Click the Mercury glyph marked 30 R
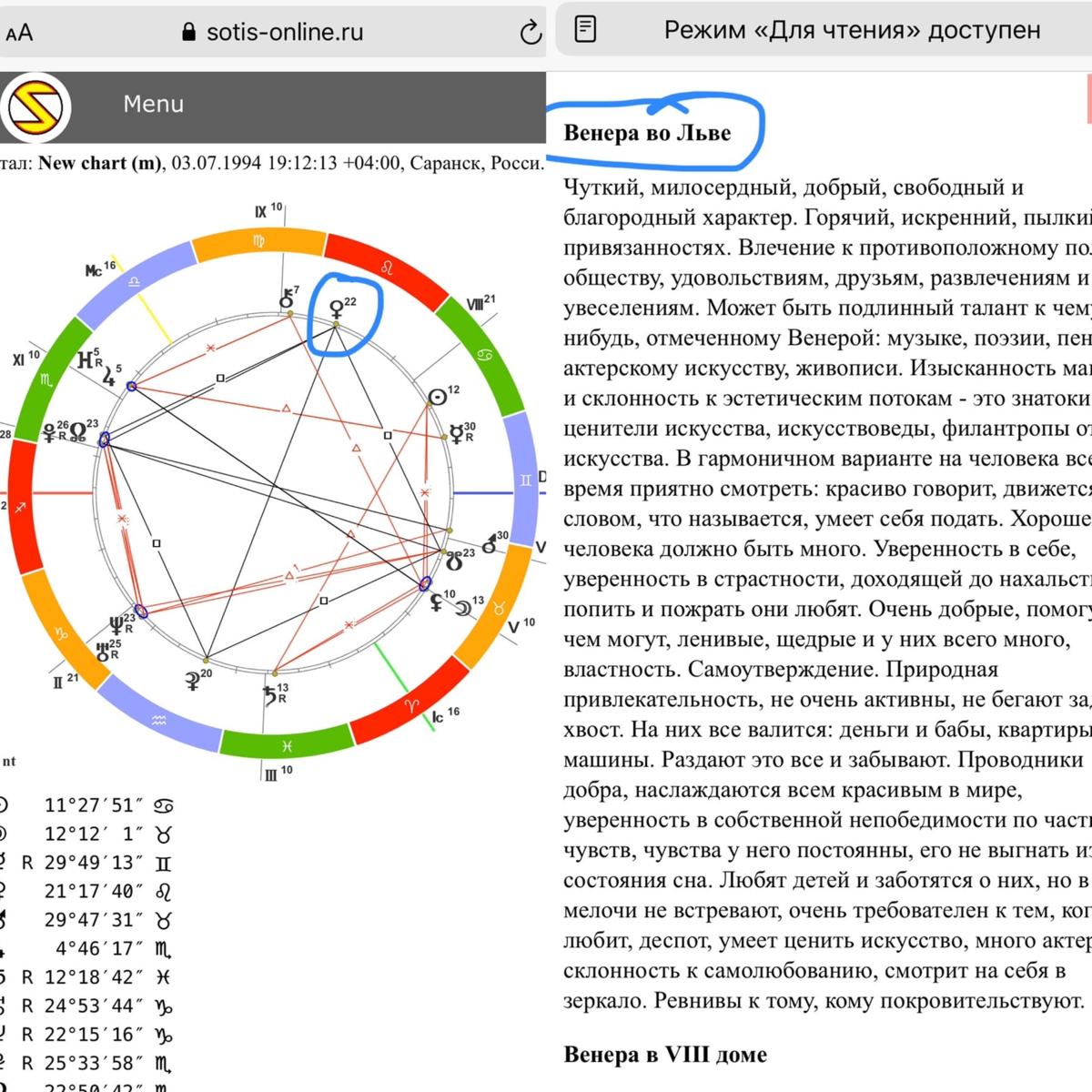1092x1092 pixels. 457,435
